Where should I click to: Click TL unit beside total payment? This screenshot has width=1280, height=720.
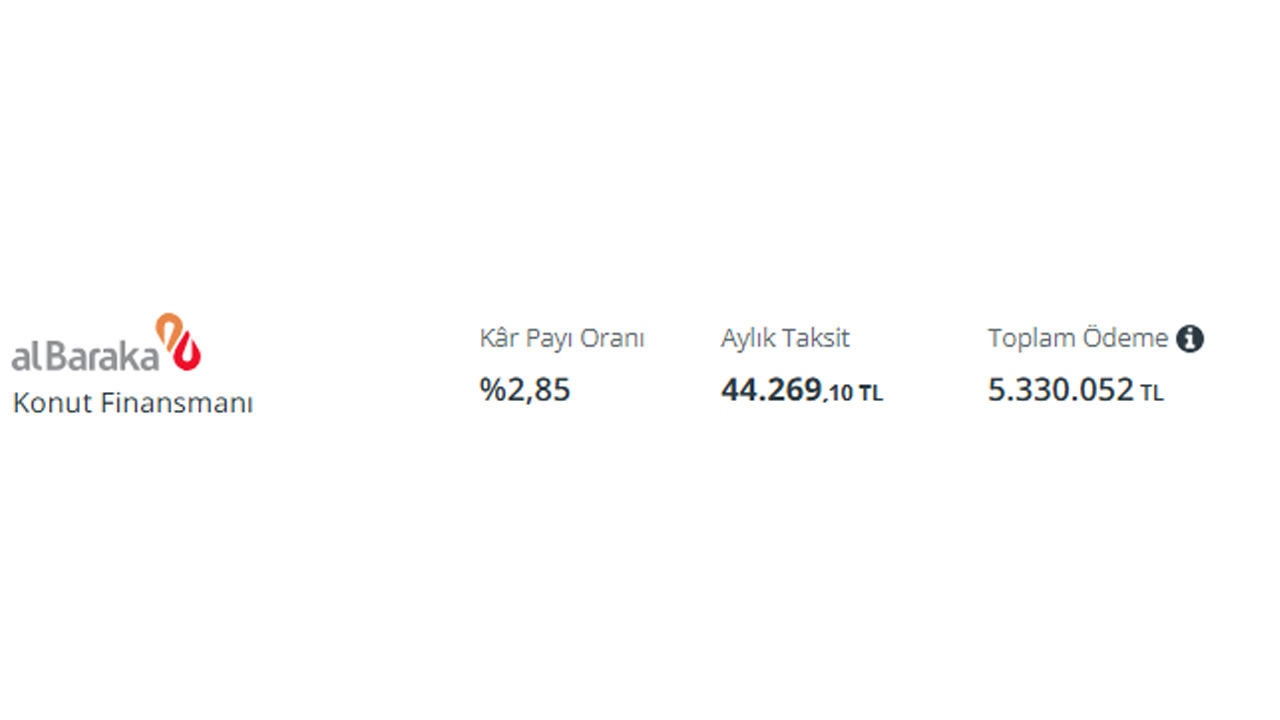pyautogui.click(x=1152, y=394)
